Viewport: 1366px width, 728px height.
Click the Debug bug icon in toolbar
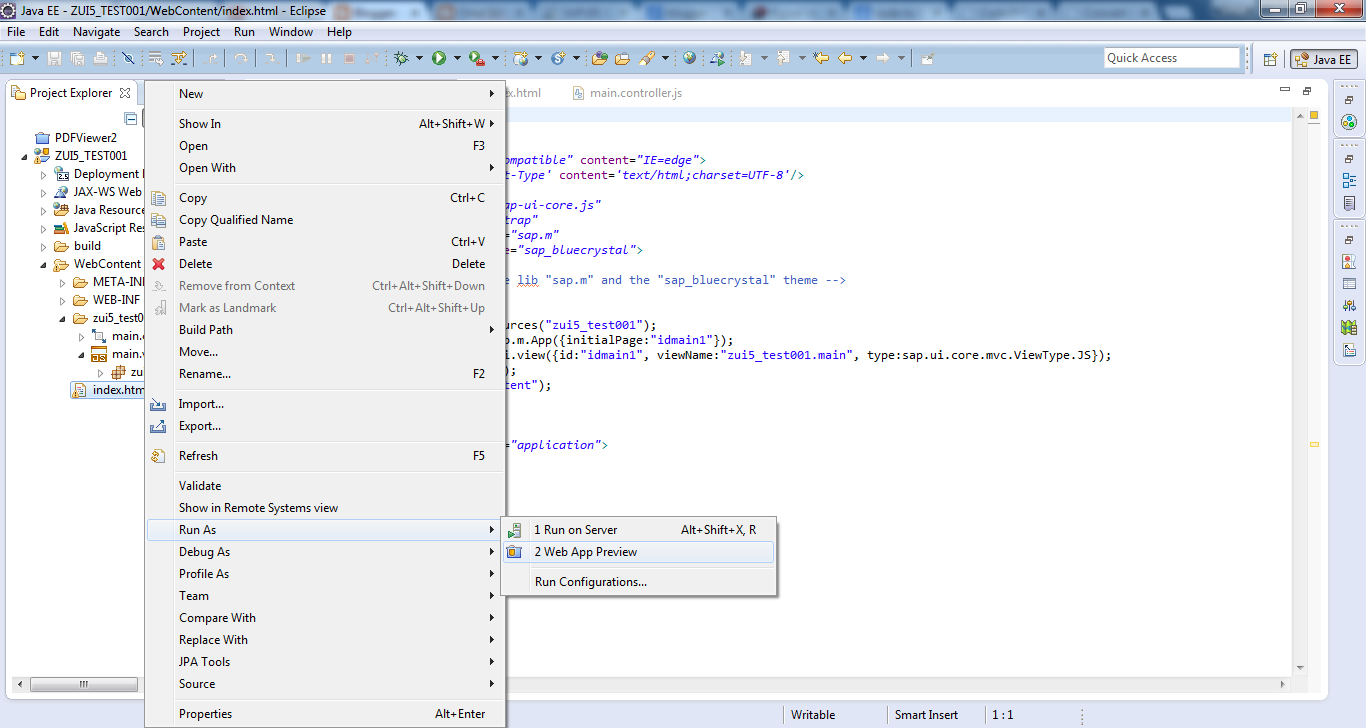tap(401, 59)
